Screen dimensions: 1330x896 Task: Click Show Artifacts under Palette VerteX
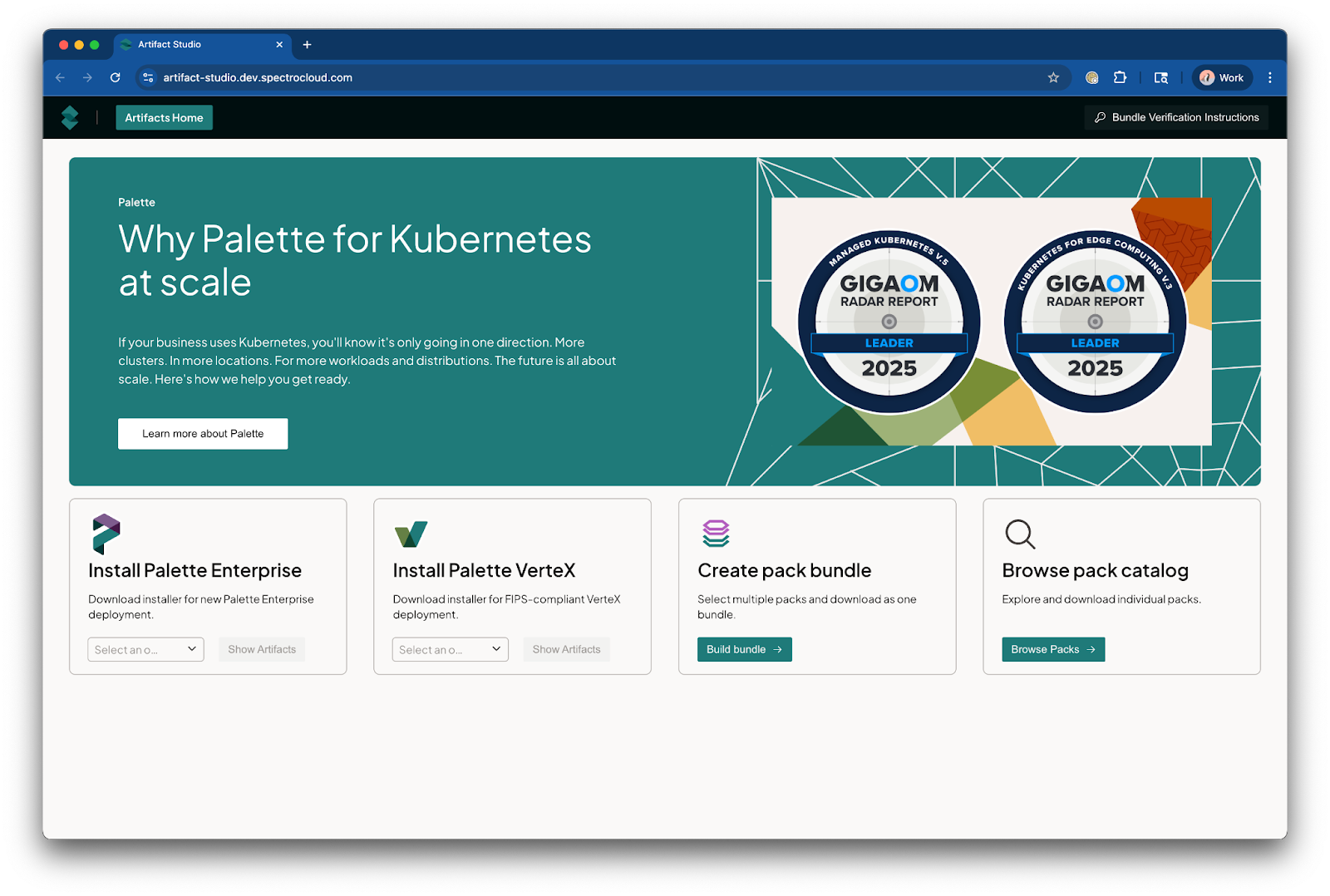[566, 649]
